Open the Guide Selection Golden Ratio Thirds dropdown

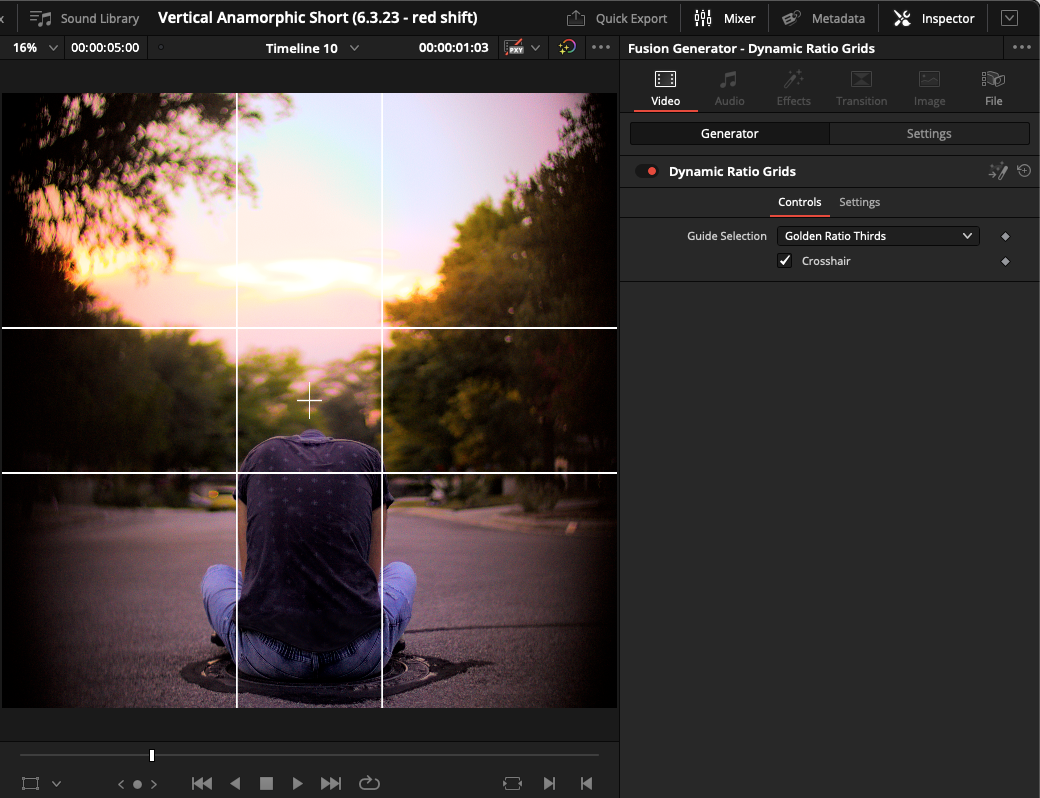[x=878, y=236]
